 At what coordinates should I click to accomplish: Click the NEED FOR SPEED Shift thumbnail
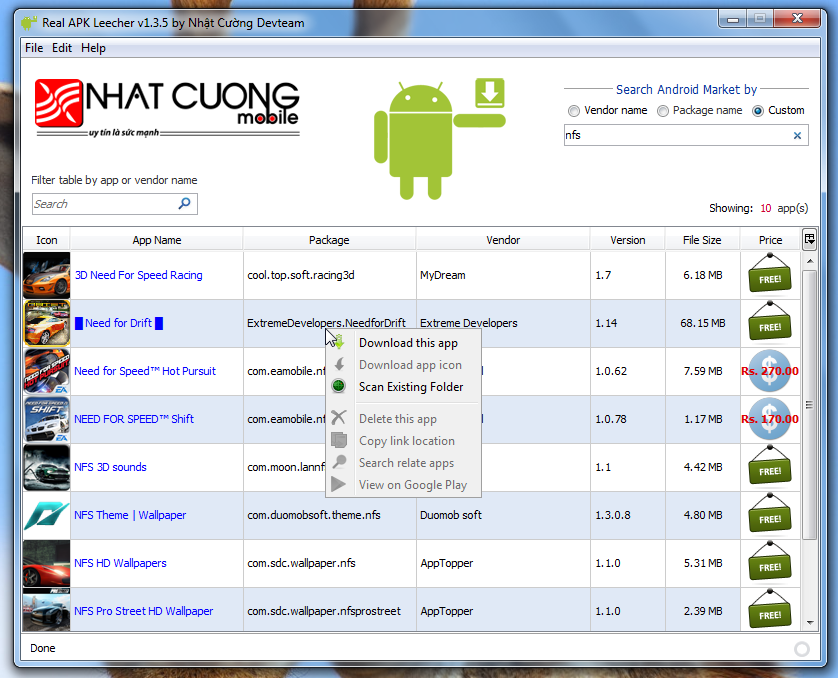(x=46, y=419)
